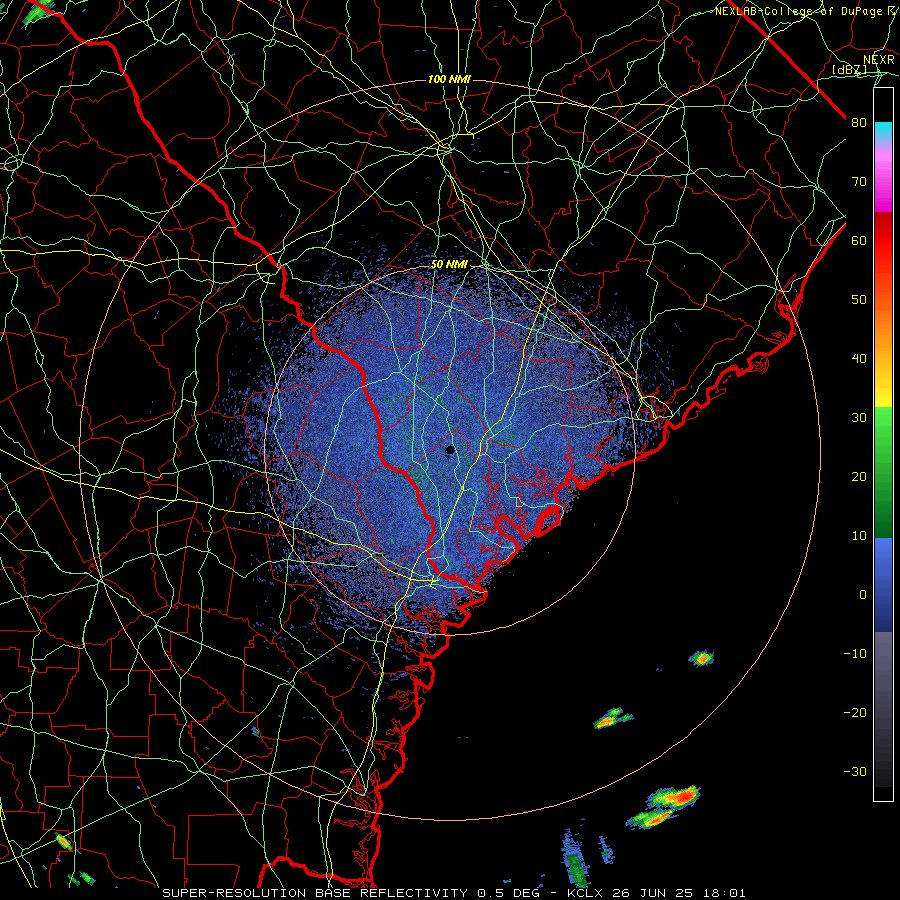This screenshot has width=900, height=900.
Task: Click the -10 value on the dBZ scale
Action: (855, 654)
